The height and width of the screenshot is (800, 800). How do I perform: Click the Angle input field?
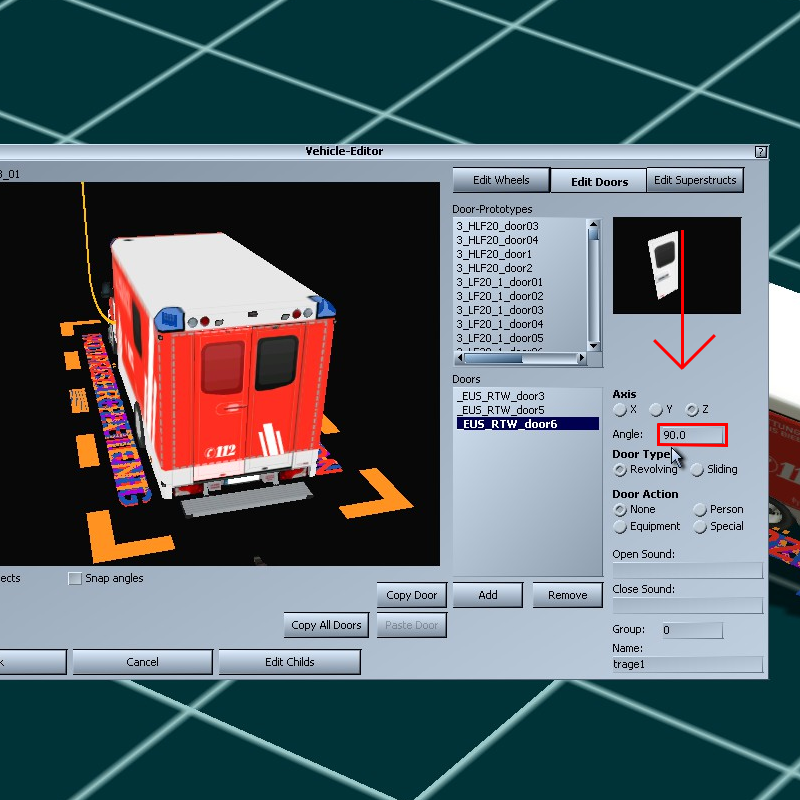point(691,435)
